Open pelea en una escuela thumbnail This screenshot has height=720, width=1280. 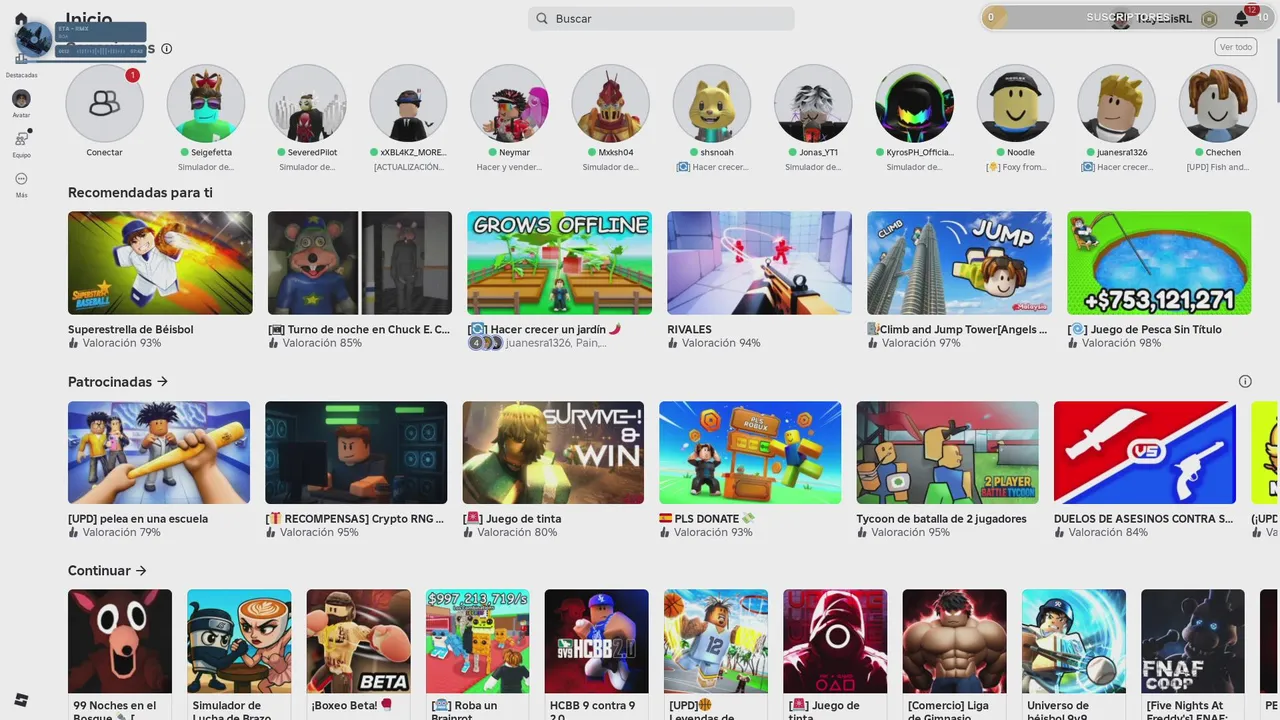click(x=159, y=453)
